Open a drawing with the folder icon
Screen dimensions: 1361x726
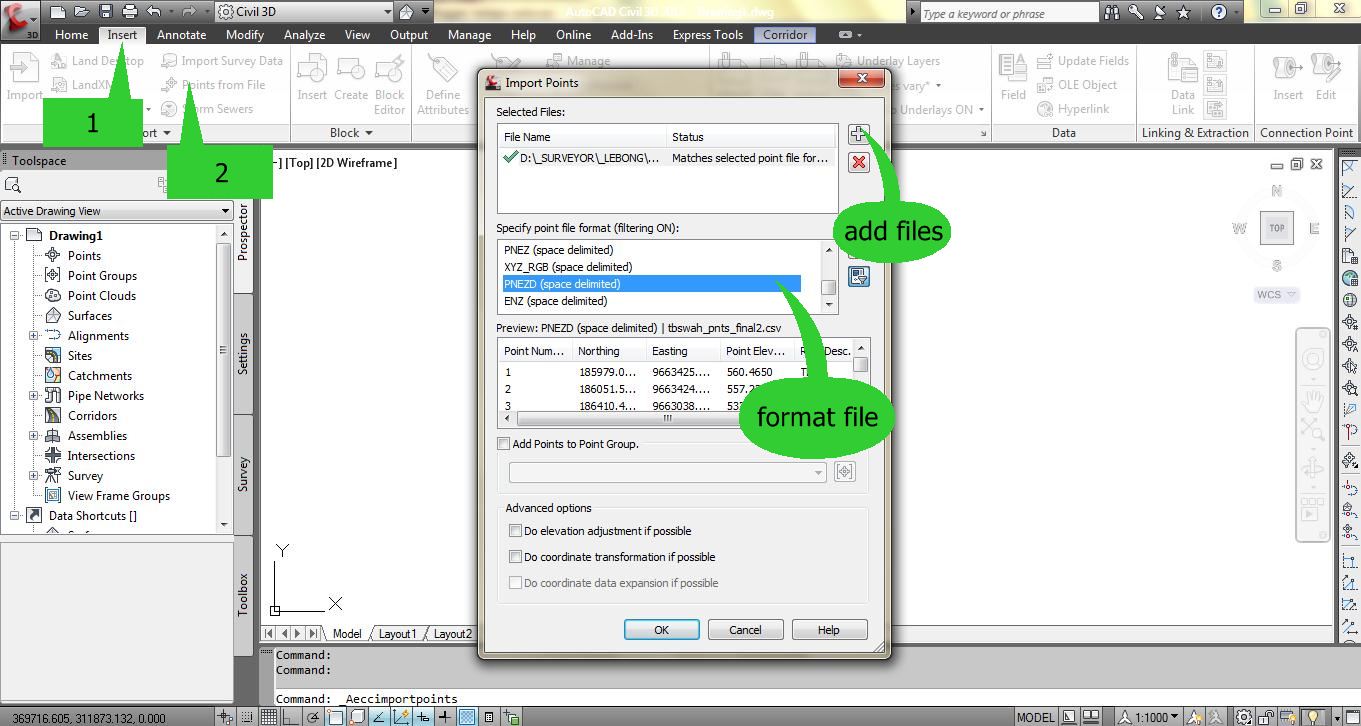pos(82,12)
